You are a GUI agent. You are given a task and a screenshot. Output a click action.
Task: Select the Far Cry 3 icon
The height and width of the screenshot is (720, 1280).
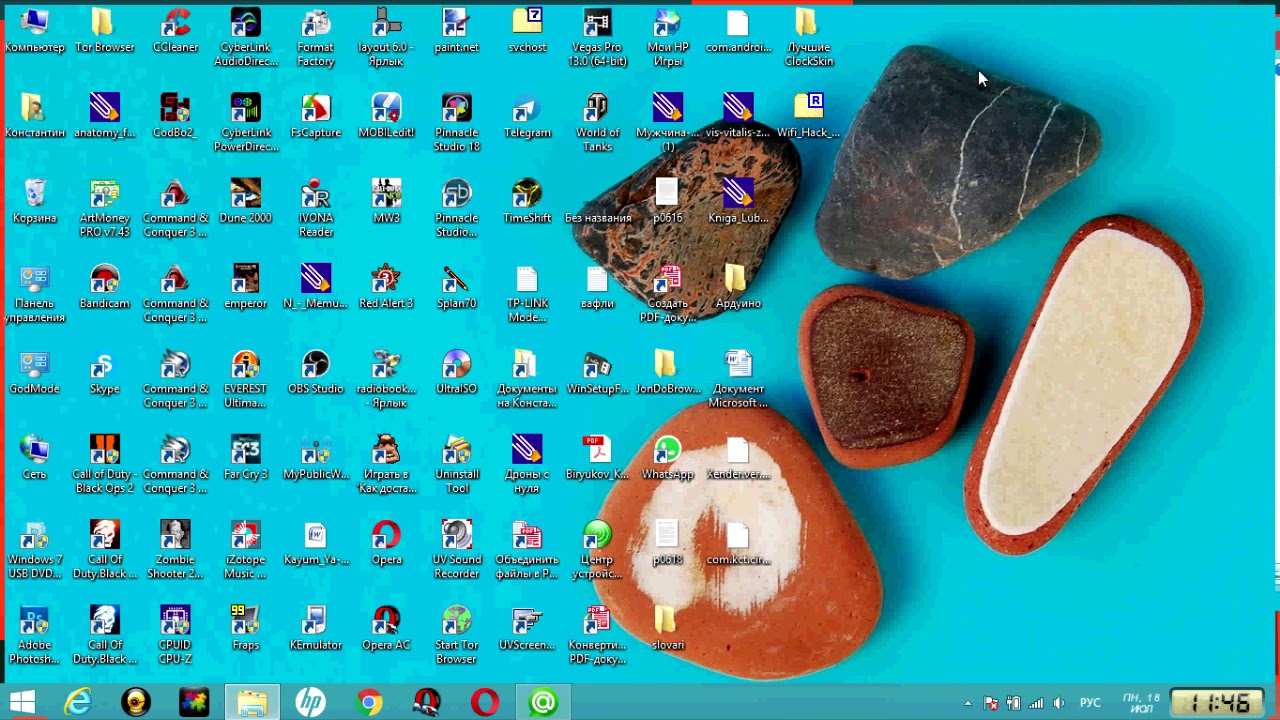[245, 457]
